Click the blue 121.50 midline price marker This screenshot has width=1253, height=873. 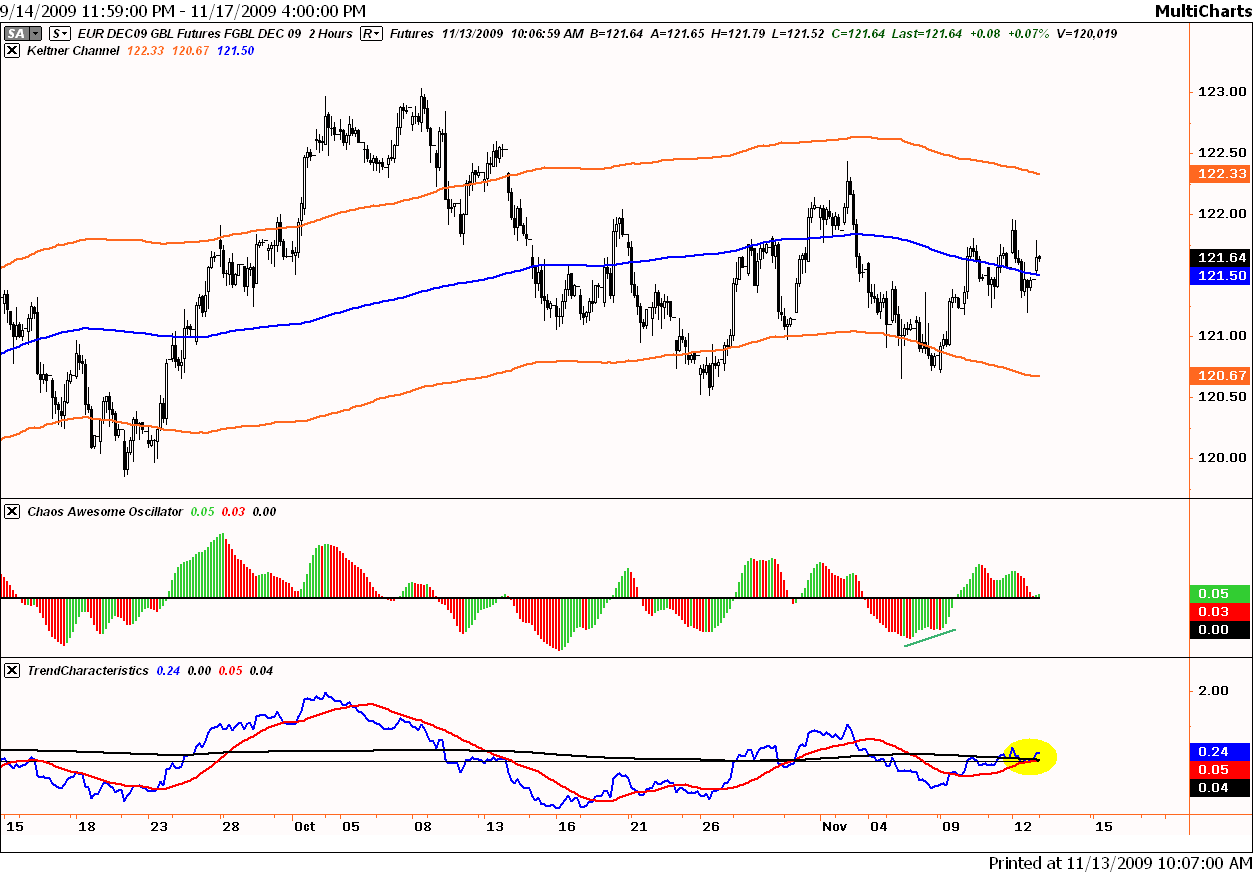(x=1220, y=275)
